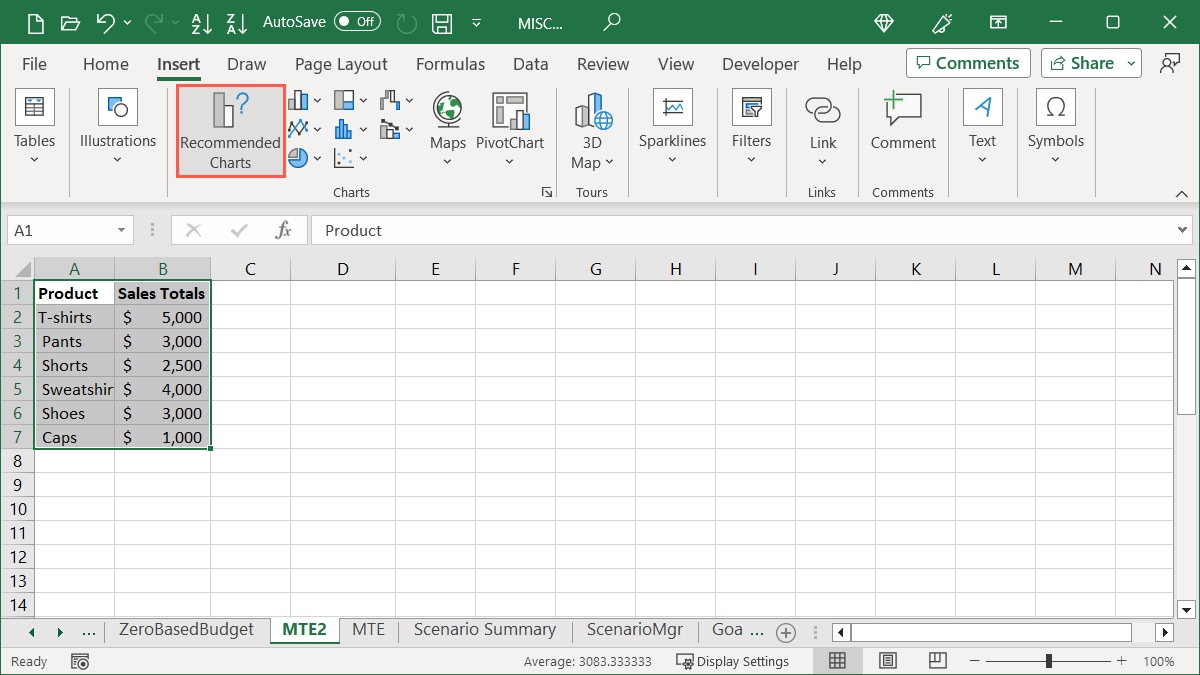The height and width of the screenshot is (675, 1200).
Task: Select cell C5 in the worksheet
Action: 250,389
